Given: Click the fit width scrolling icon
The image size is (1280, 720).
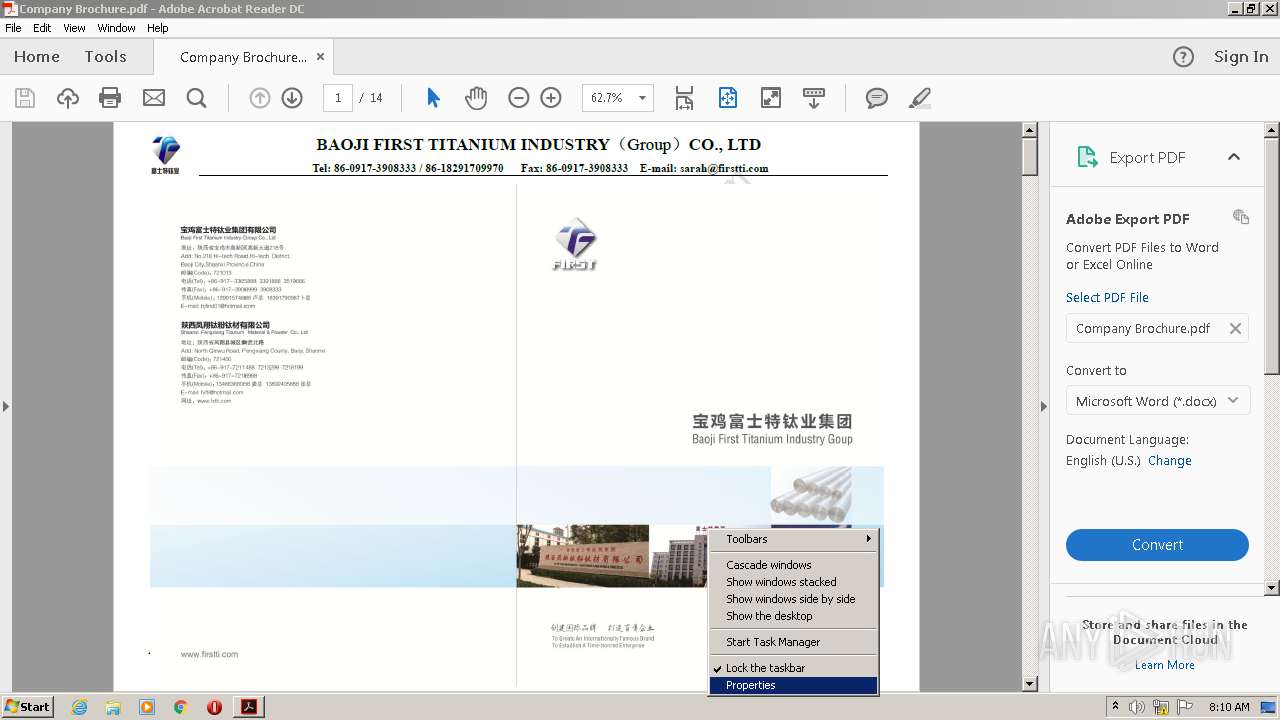Looking at the screenshot, I should pos(684,98).
